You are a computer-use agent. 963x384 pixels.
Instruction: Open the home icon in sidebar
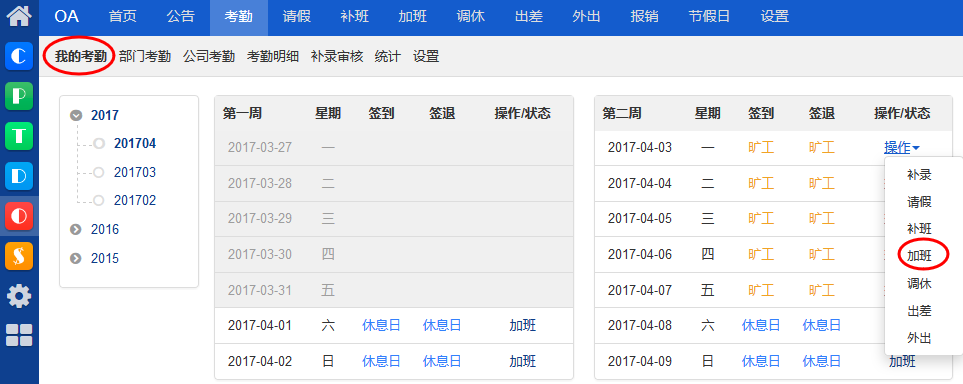tap(19, 15)
